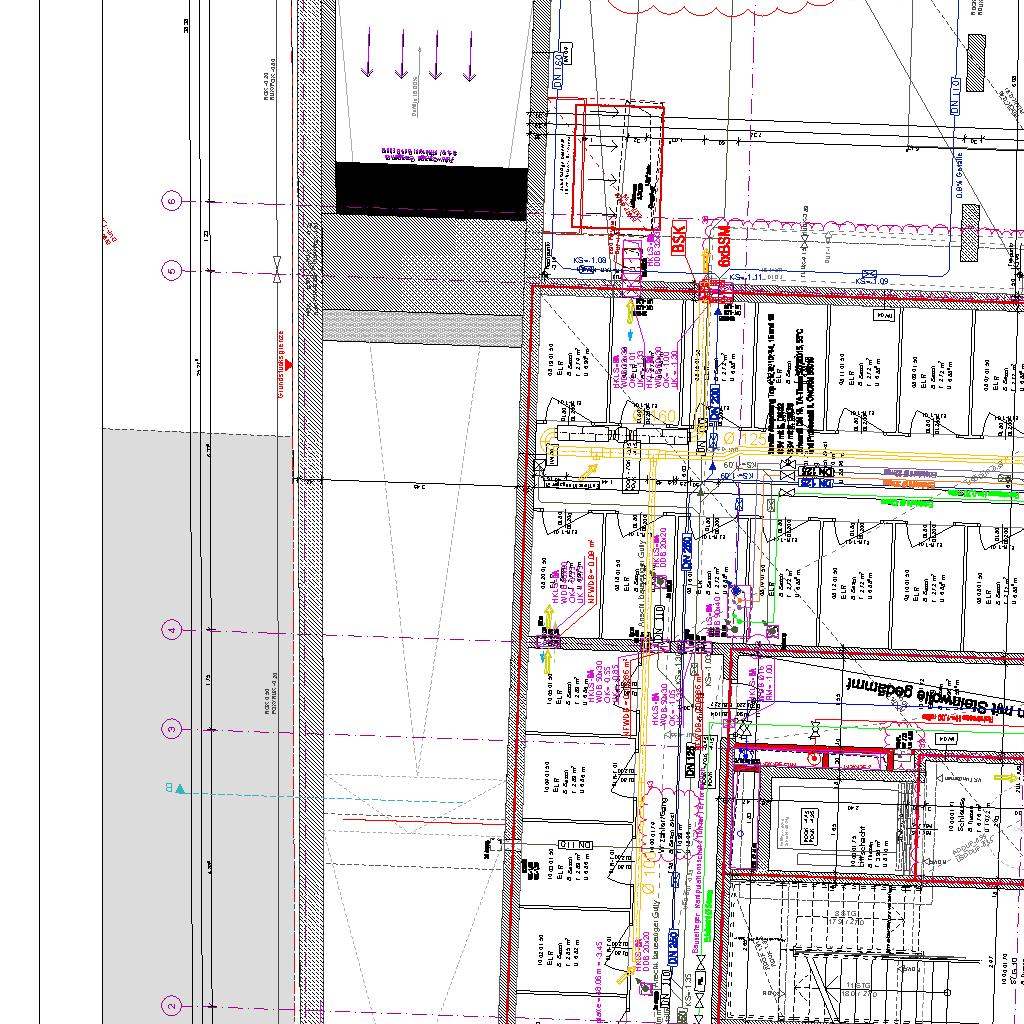Select grid axis marker circle 5
Viewport: 1024px width, 1024px height.
tap(172, 270)
